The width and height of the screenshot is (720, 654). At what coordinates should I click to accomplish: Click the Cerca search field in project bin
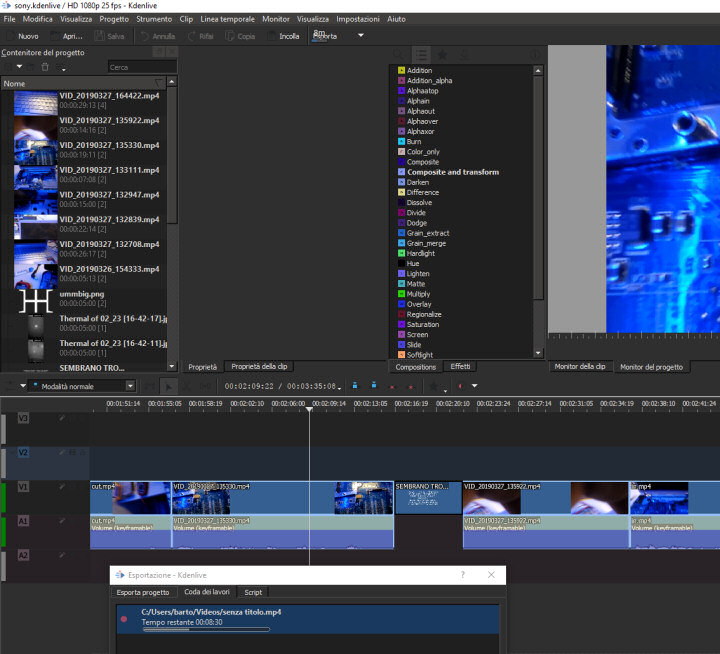[x=142, y=67]
